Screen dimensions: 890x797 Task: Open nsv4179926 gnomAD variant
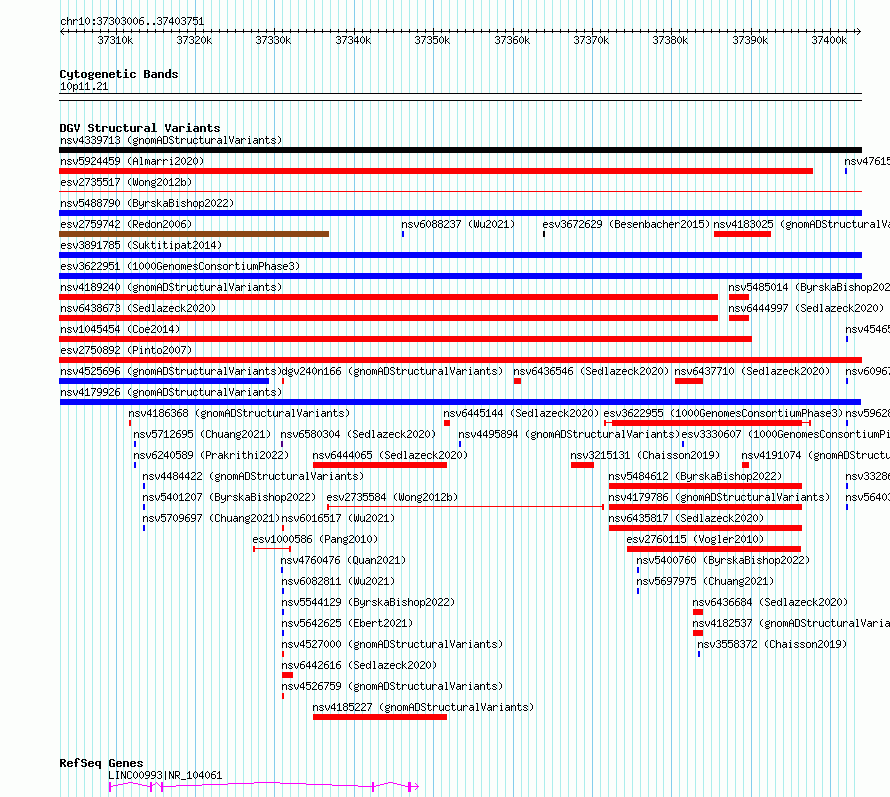[x=171, y=392]
